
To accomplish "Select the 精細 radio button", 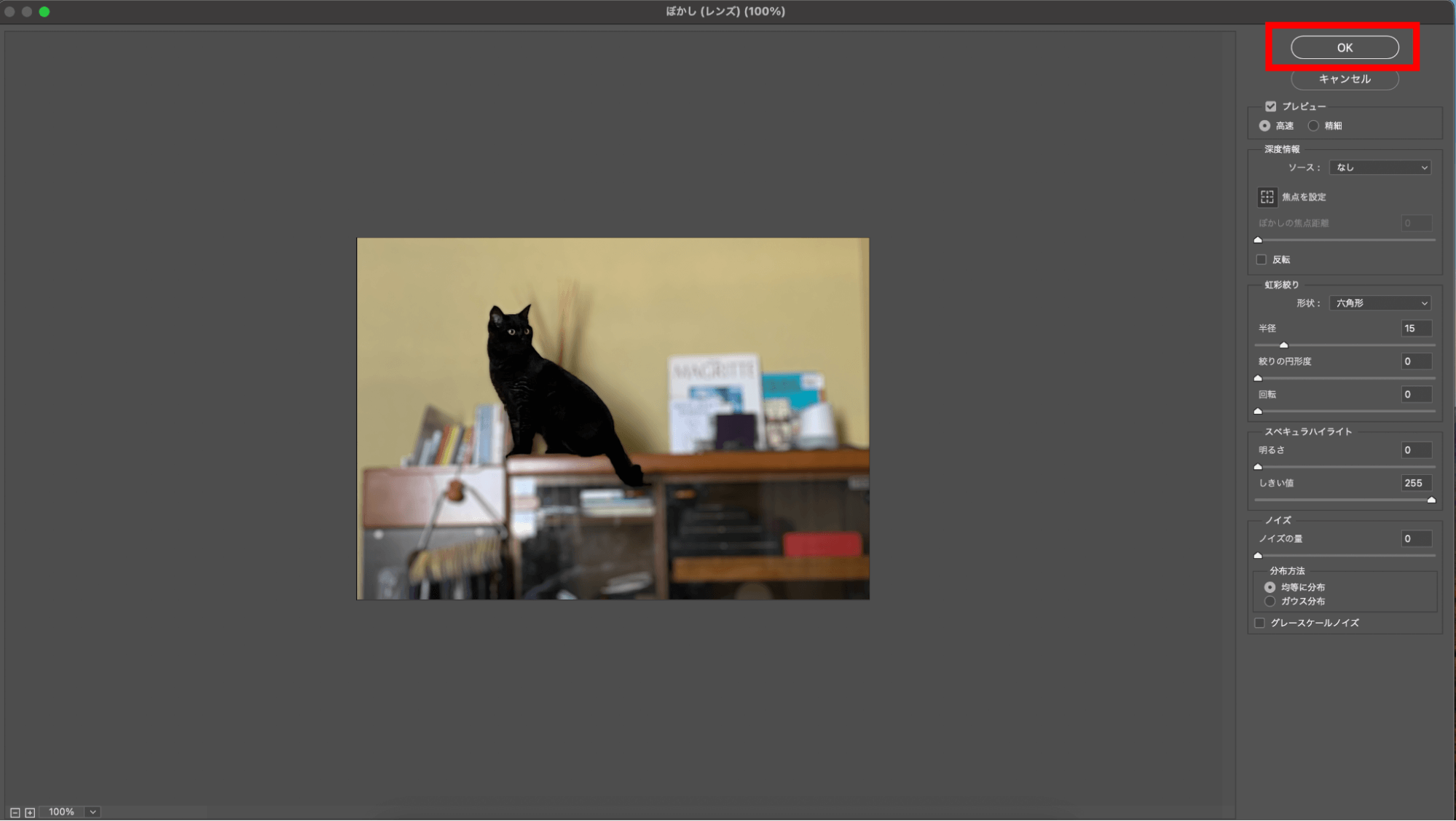I will coord(1313,126).
